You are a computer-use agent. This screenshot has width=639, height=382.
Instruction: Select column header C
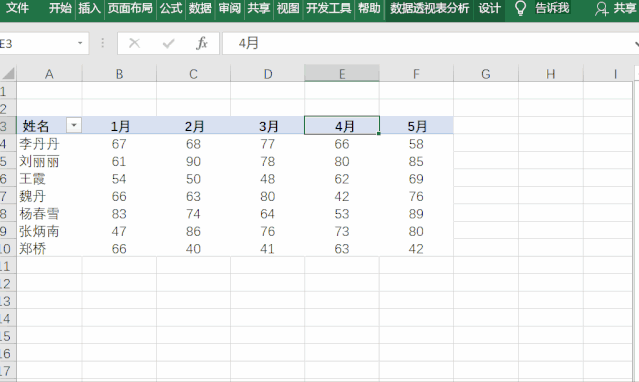(x=193, y=74)
